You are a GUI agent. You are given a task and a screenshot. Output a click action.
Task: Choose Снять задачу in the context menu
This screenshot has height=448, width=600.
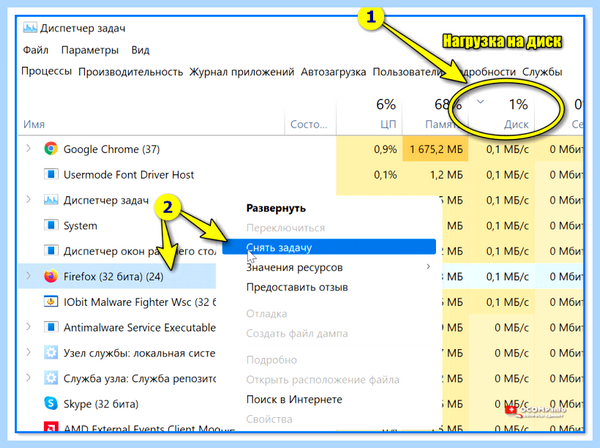tap(329, 247)
